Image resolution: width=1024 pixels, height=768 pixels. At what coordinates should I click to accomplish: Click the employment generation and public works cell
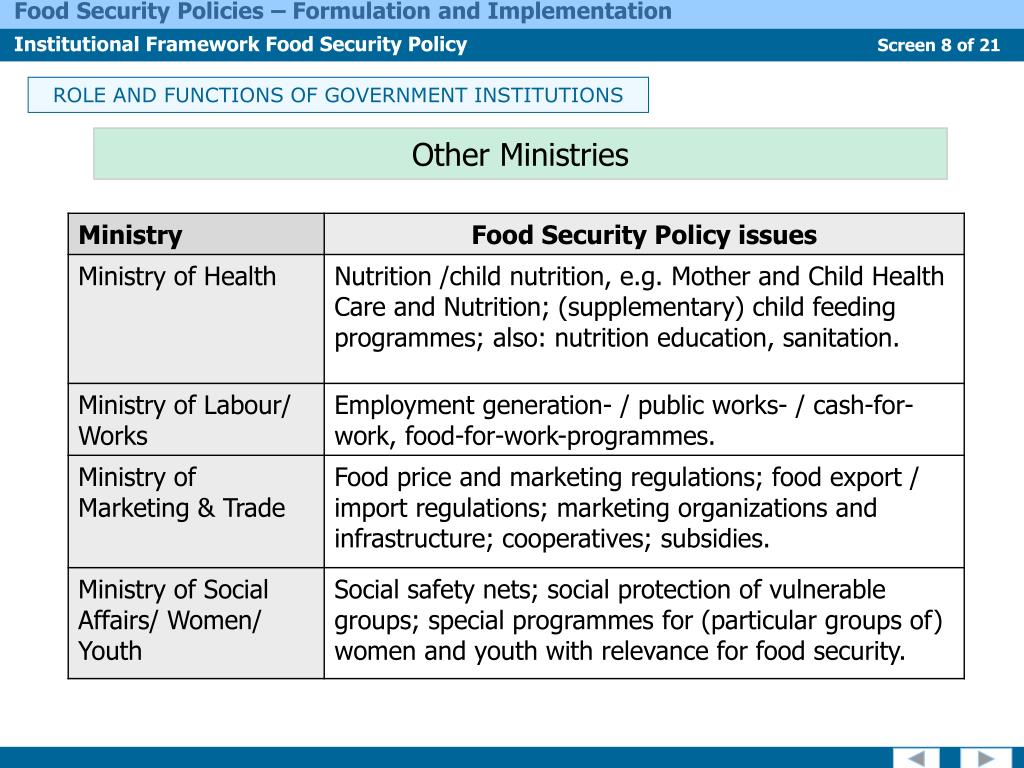pos(644,420)
